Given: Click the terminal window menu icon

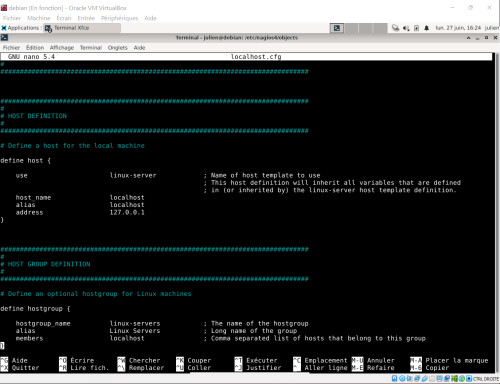Looking at the screenshot, I should point(4,38).
